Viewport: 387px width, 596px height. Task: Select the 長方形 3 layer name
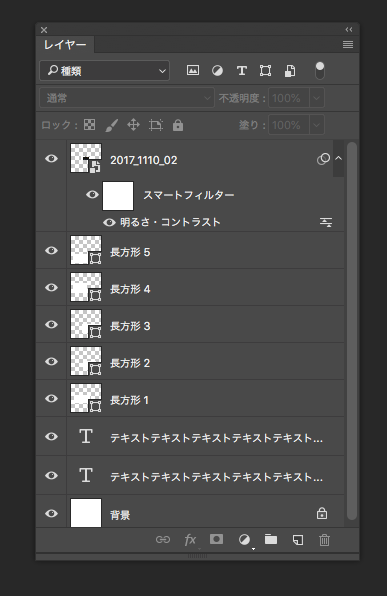pyautogui.click(x=130, y=326)
